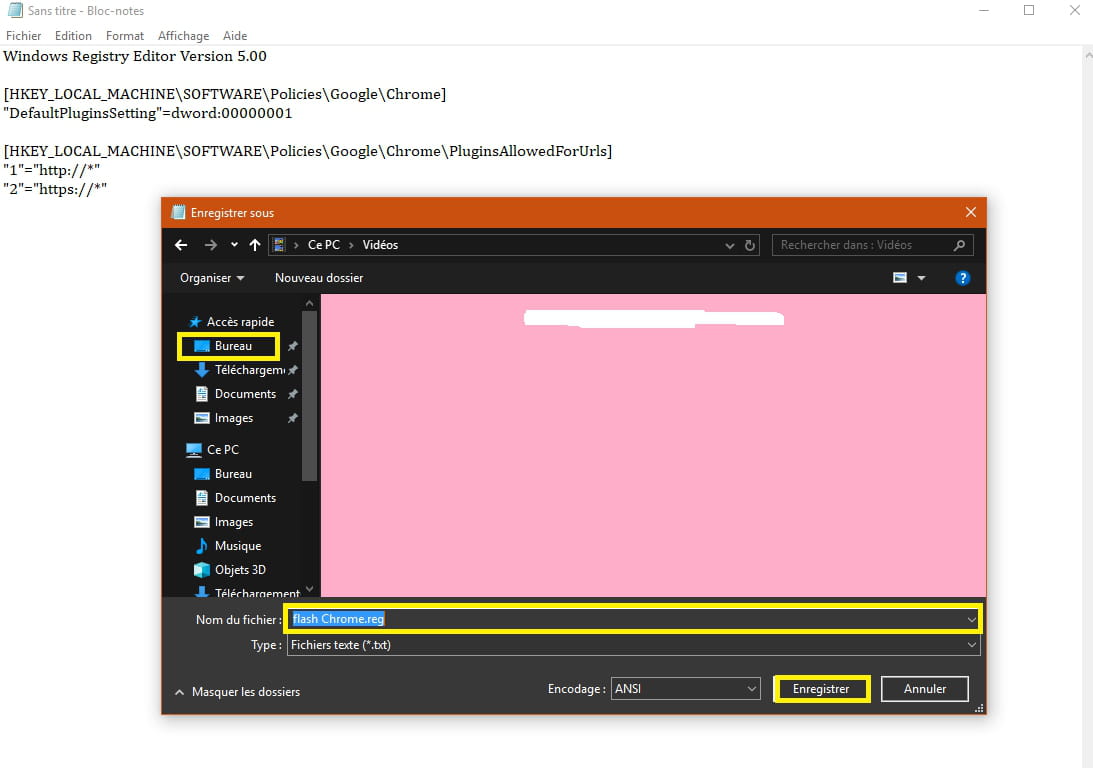Image resolution: width=1093 pixels, height=768 pixels.
Task: Open the Format menu in Notepad
Action: (125, 36)
